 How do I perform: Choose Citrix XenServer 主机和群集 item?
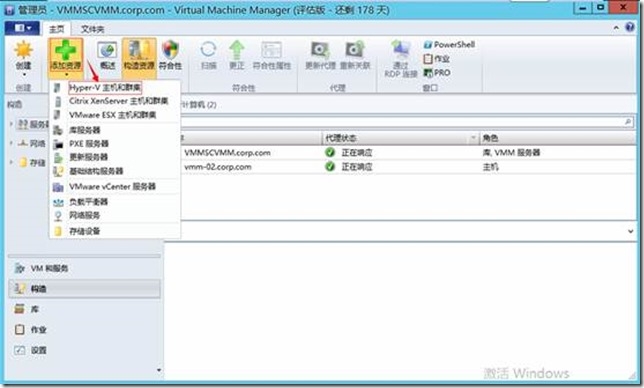coord(115,101)
